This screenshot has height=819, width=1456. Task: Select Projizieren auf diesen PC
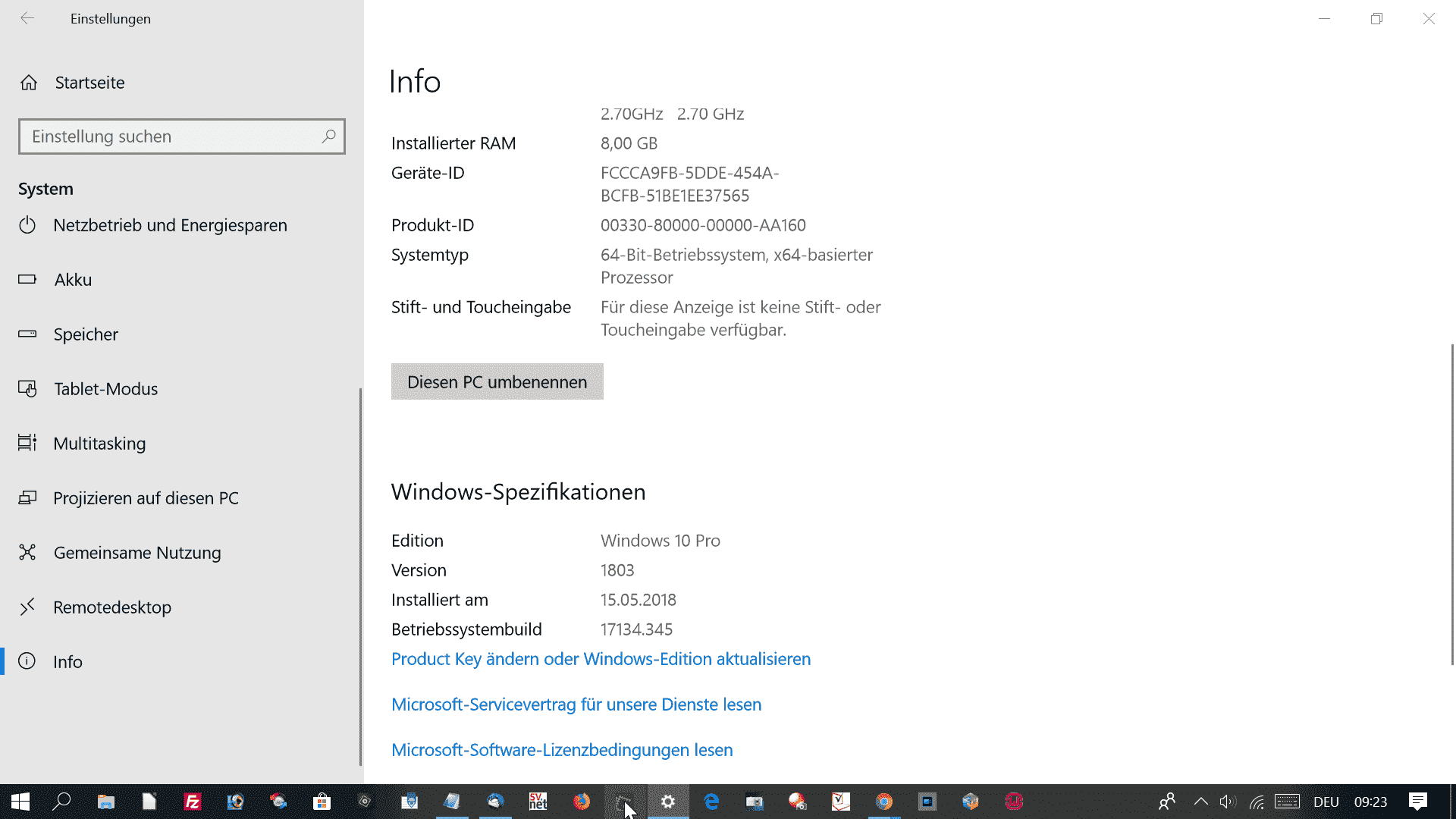(180, 498)
